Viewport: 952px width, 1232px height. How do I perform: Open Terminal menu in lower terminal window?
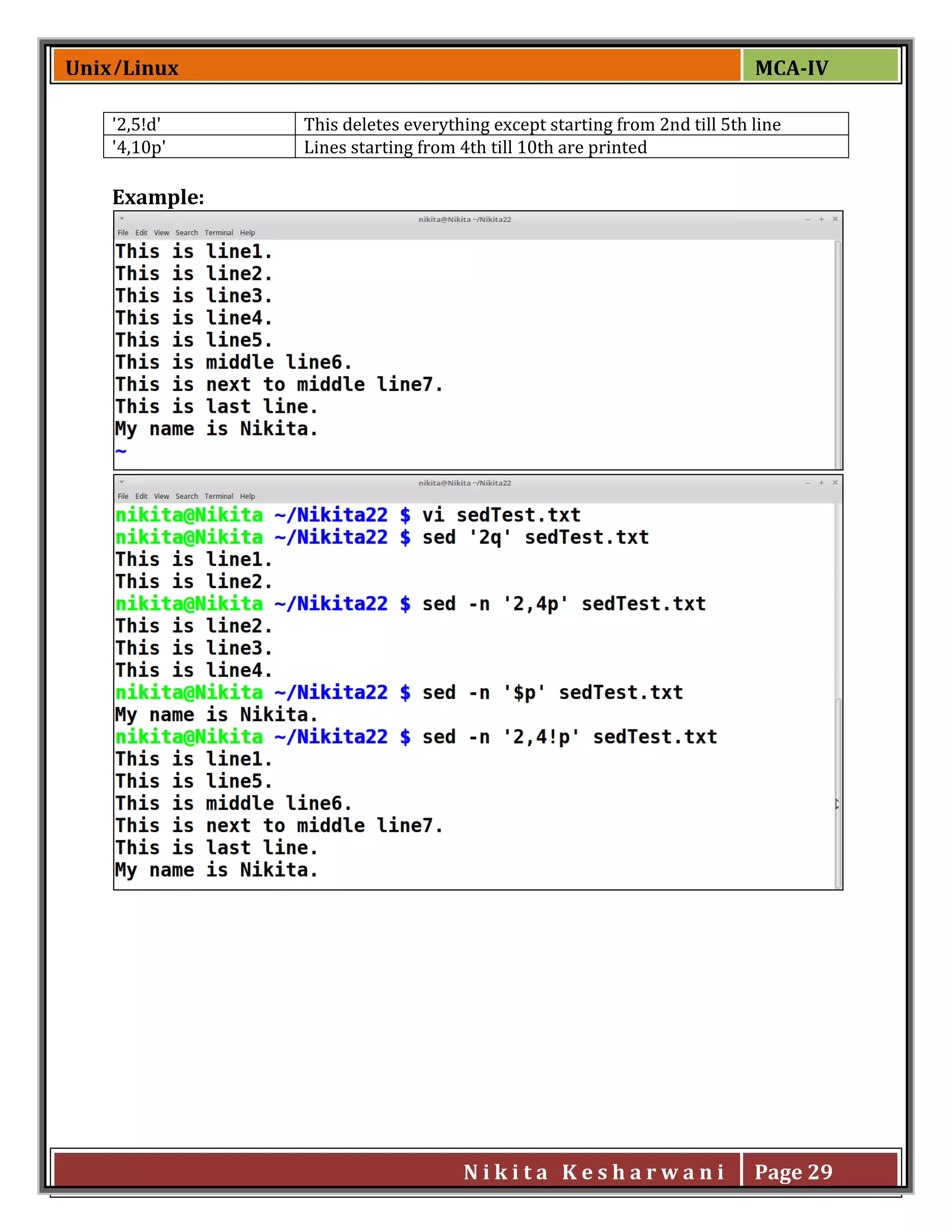pos(219,496)
